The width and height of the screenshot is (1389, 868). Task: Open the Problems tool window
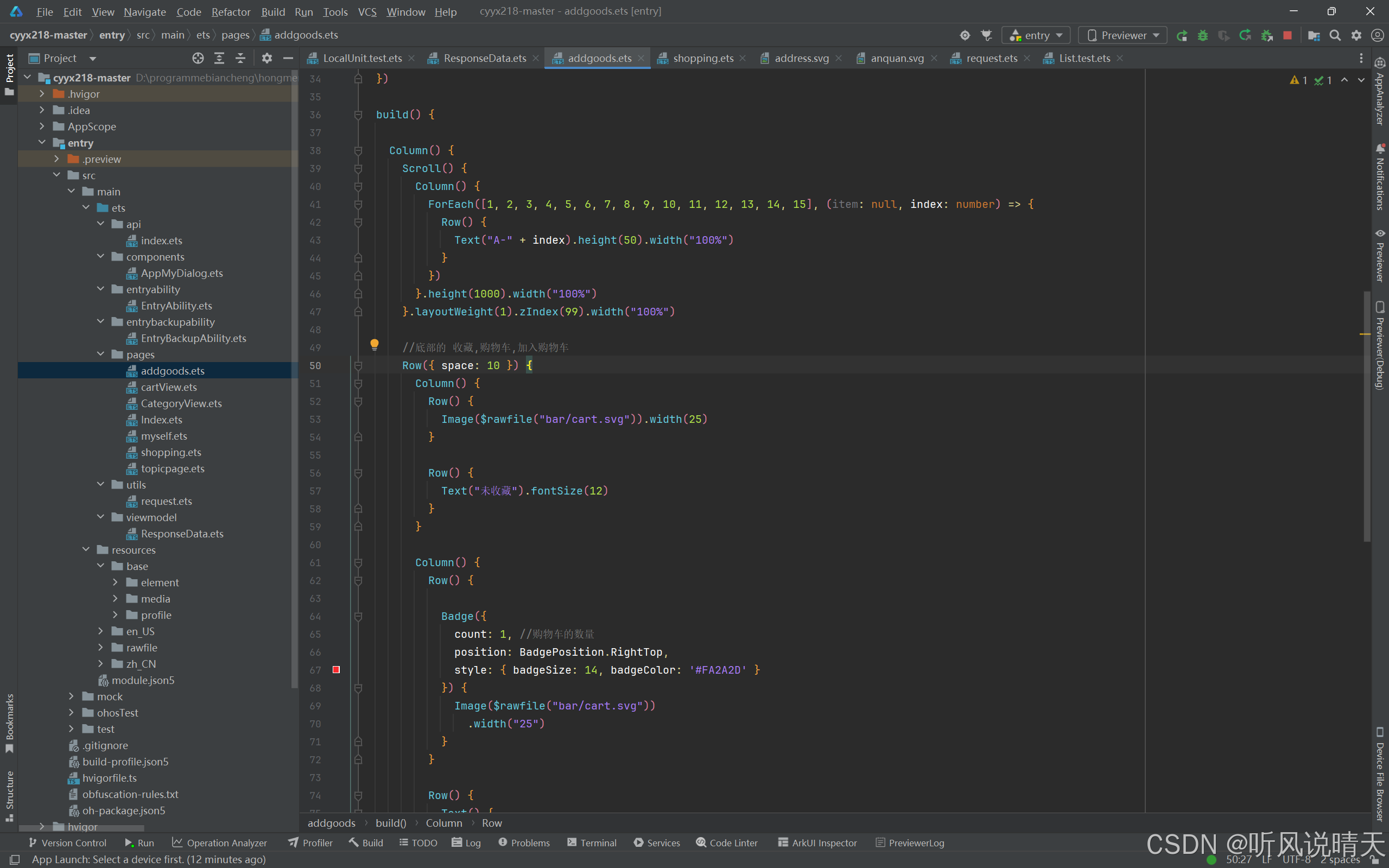pos(523,842)
